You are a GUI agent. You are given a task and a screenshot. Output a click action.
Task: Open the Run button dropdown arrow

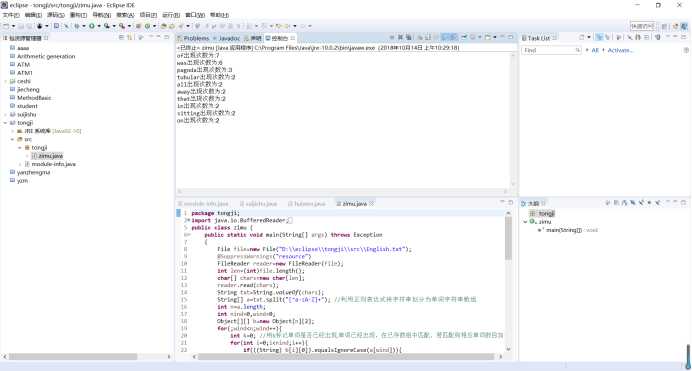pyautogui.click(x=99, y=26)
